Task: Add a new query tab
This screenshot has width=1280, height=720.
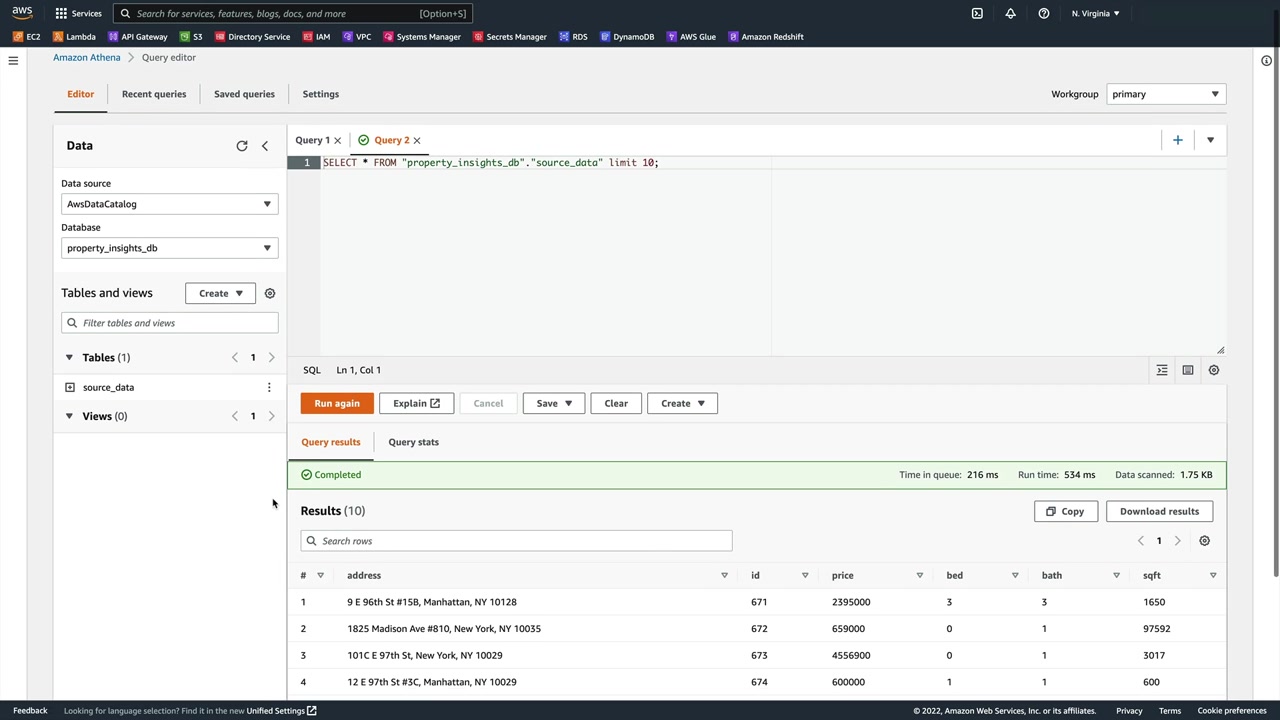Action: [x=1178, y=140]
